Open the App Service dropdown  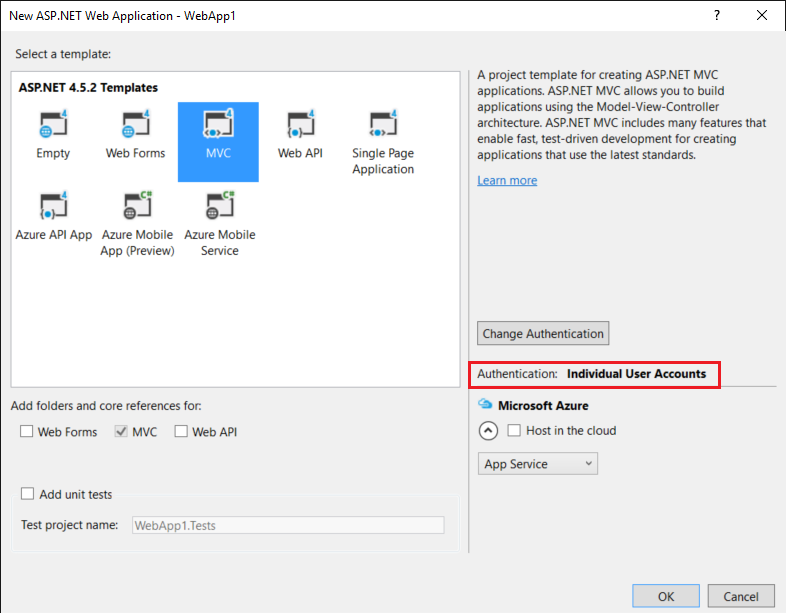(x=537, y=464)
